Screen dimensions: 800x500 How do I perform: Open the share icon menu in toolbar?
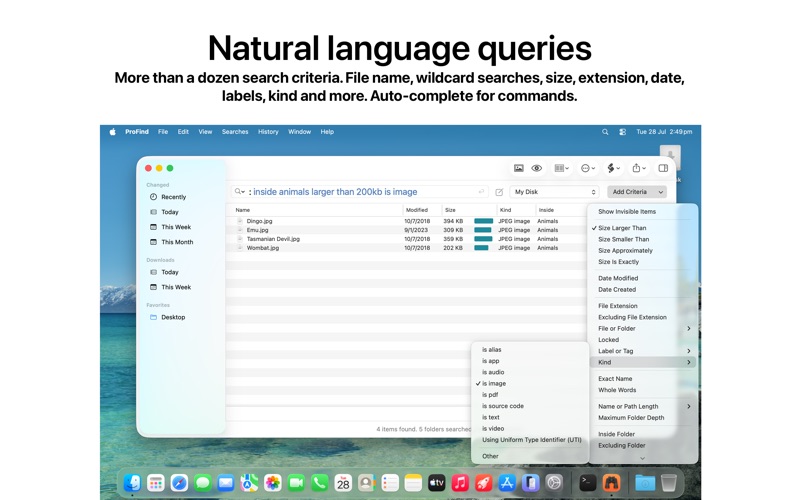click(639, 168)
